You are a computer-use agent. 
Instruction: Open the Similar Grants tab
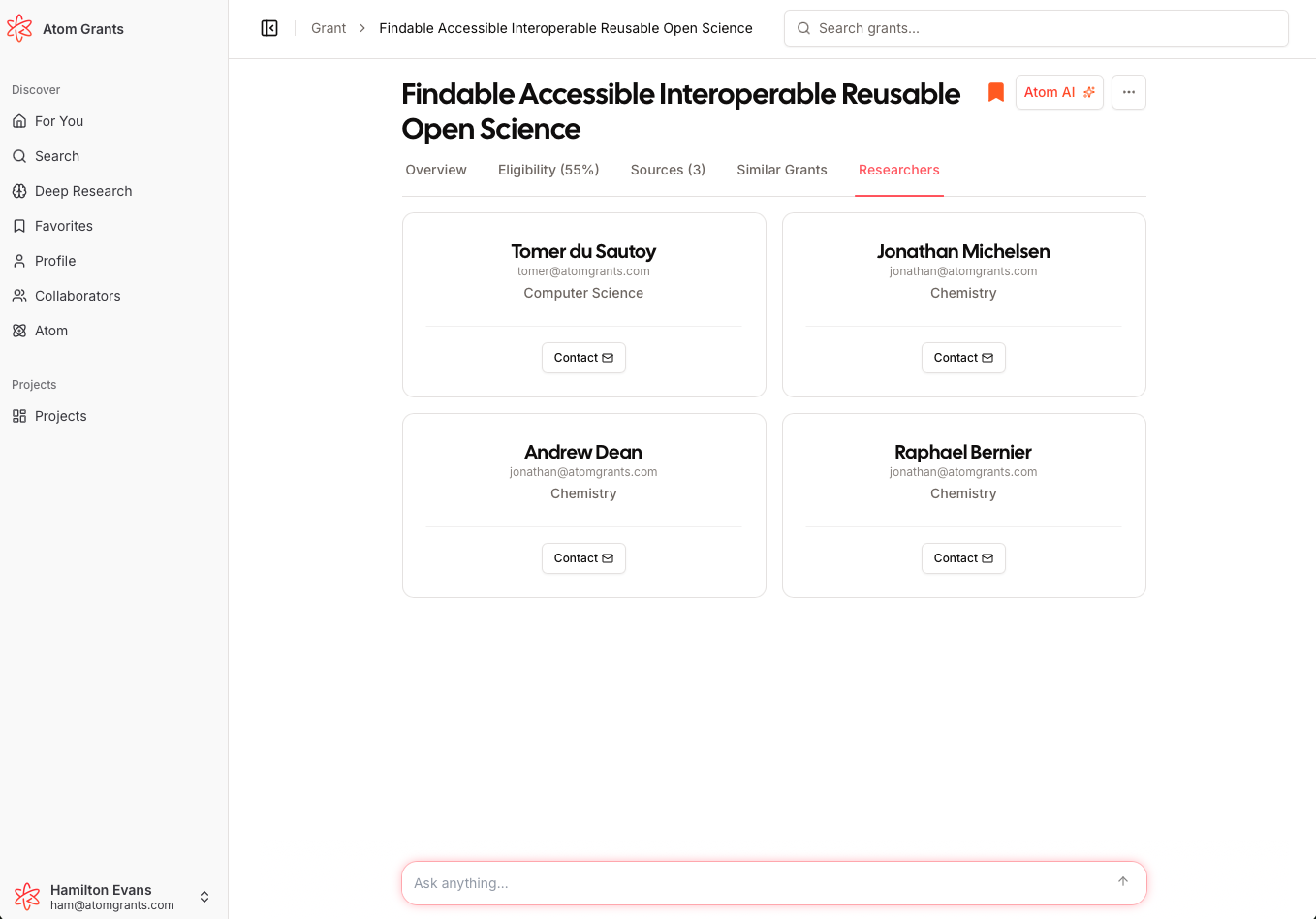tap(781, 170)
